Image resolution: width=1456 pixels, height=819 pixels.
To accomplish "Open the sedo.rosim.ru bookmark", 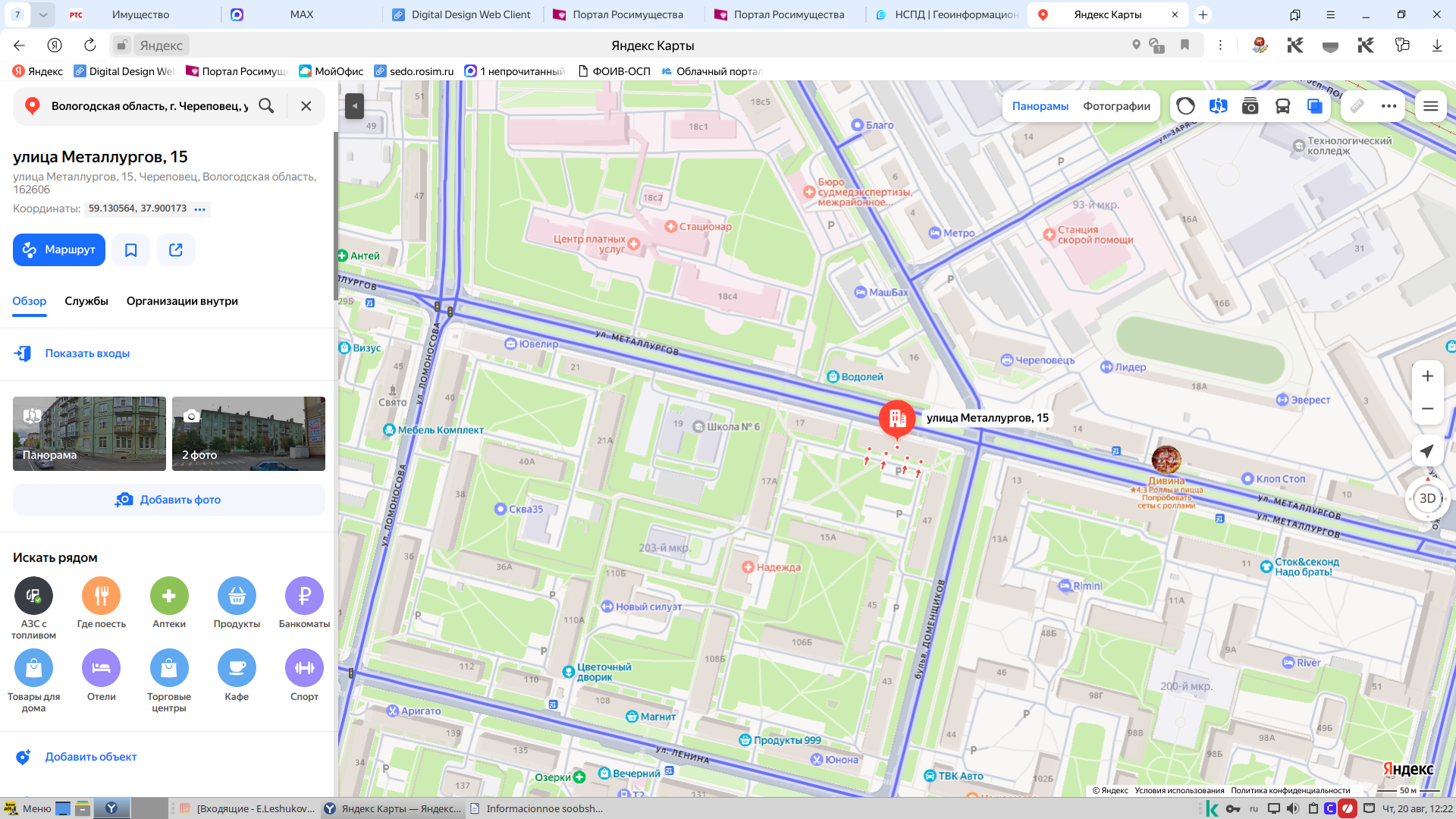I will click(414, 71).
